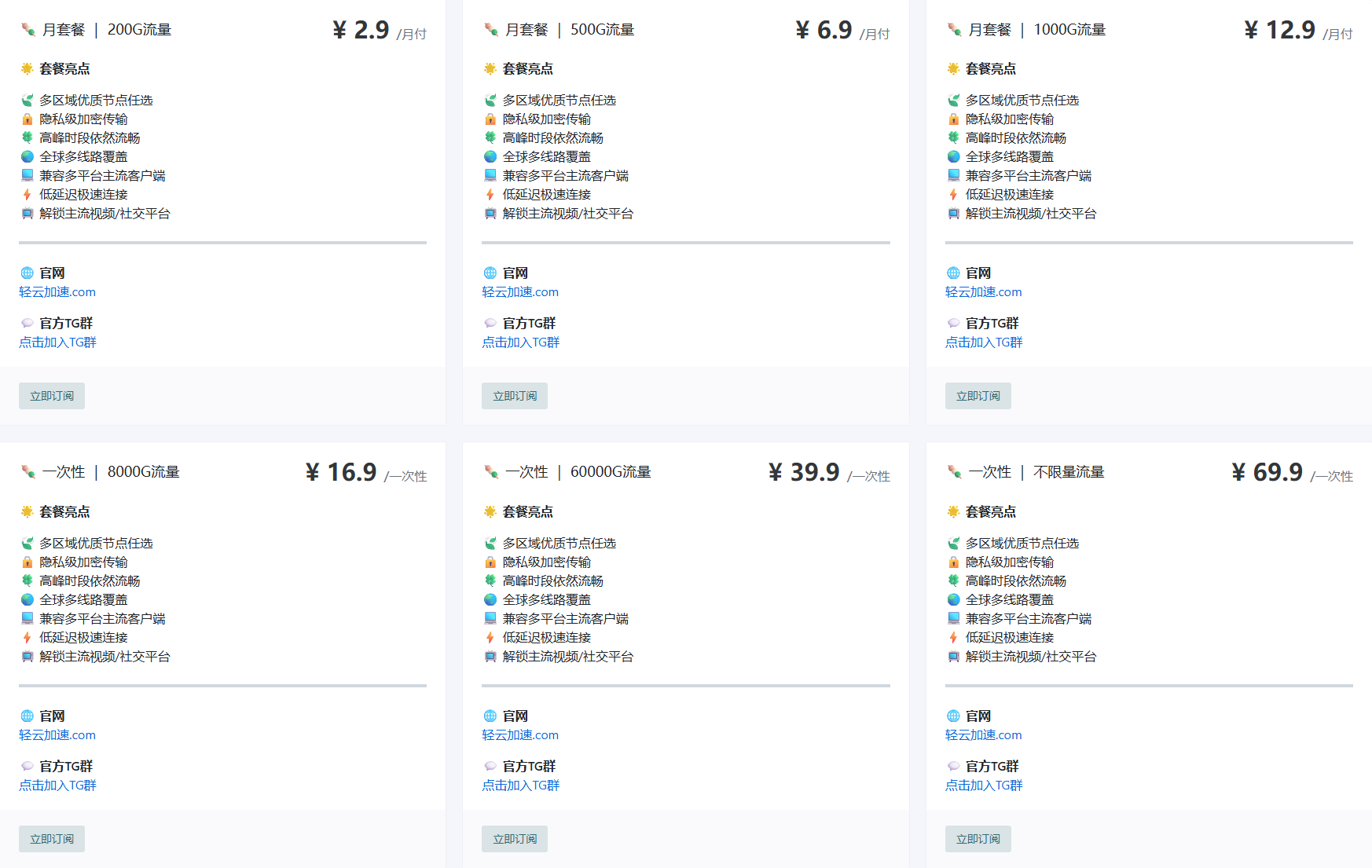Click the subscribe button on the 200G plan

52,396
